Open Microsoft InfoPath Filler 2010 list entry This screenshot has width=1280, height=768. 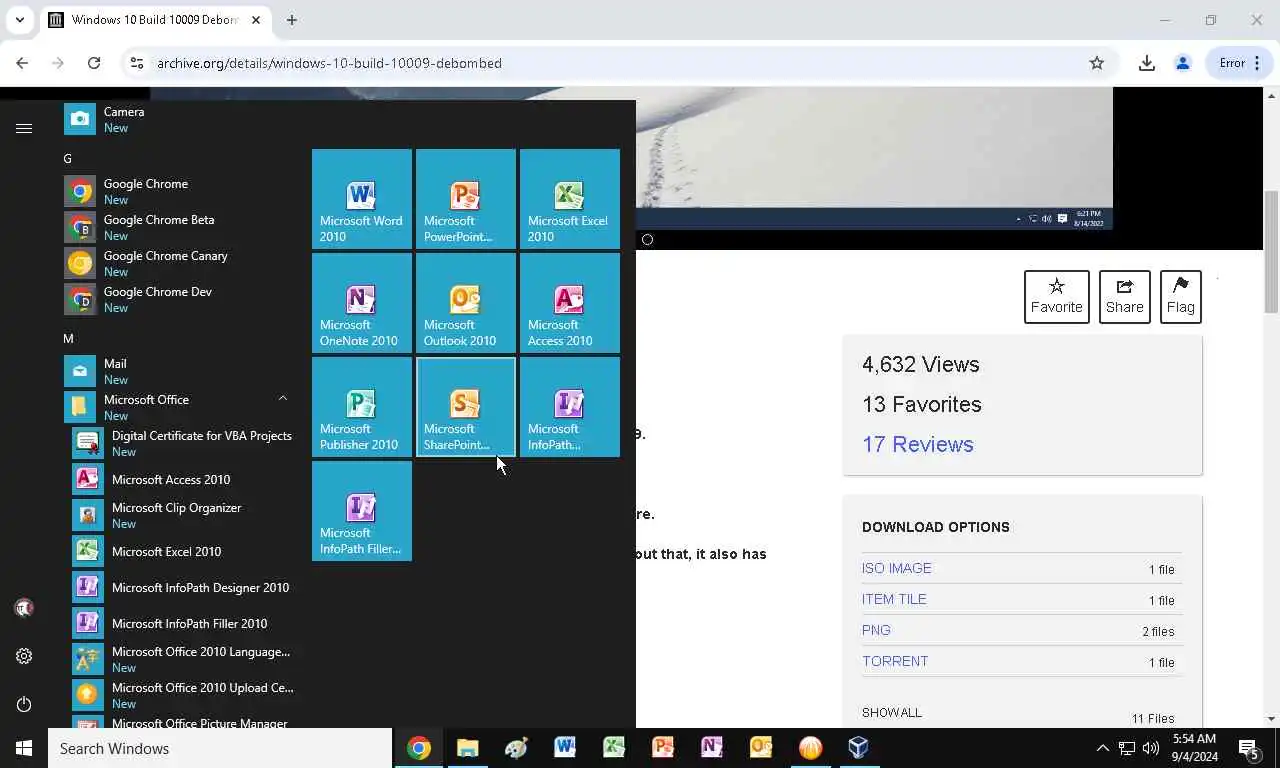point(184,623)
